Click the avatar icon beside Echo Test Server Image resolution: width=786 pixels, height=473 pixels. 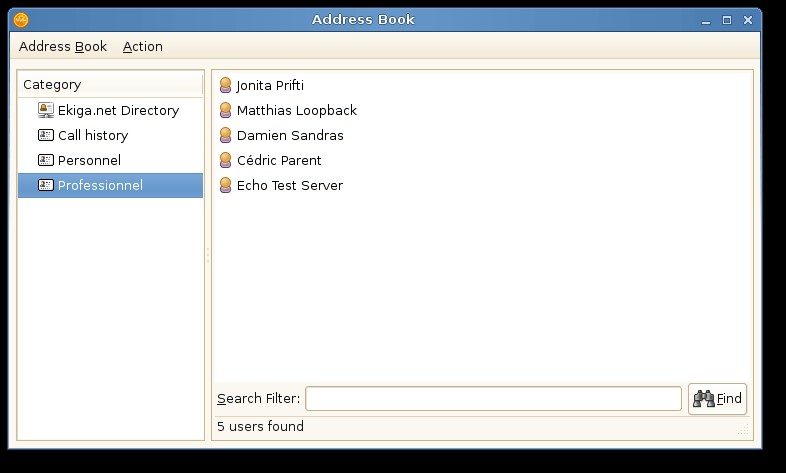click(226, 185)
